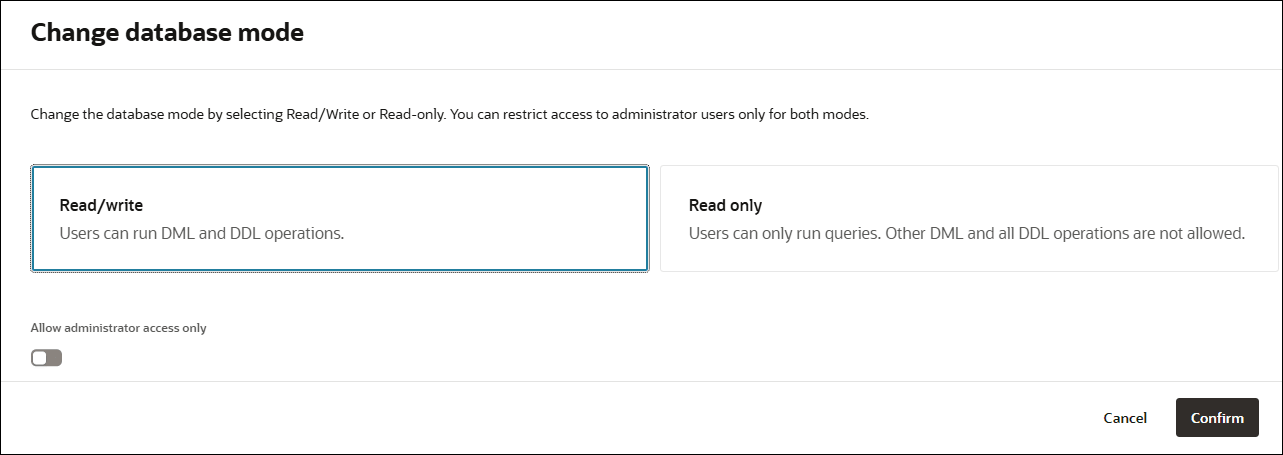Click the Cancel button
Image resolution: width=1283 pixels, height=455 pixels.
tap(1125, 418)
